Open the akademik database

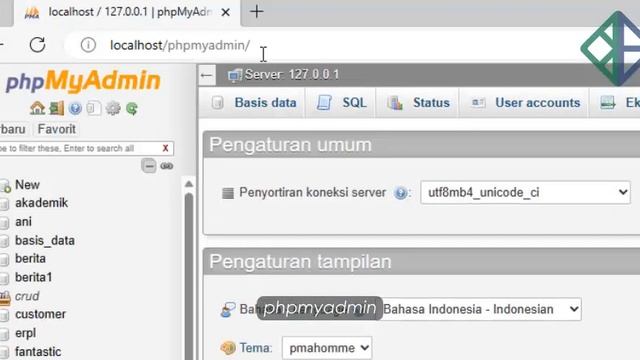(x=42, y=202)
